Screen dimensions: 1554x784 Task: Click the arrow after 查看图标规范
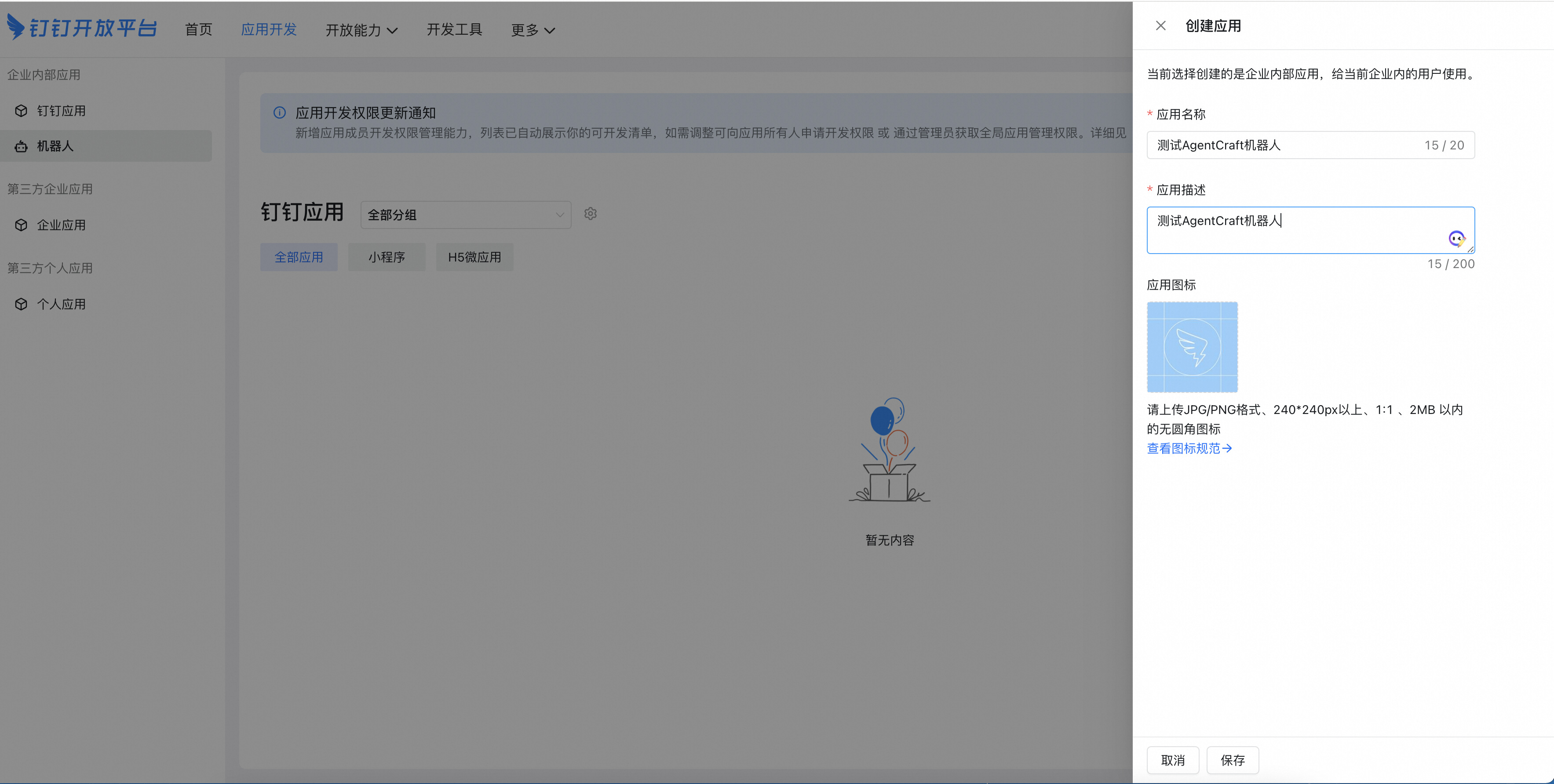(1226, 448)
